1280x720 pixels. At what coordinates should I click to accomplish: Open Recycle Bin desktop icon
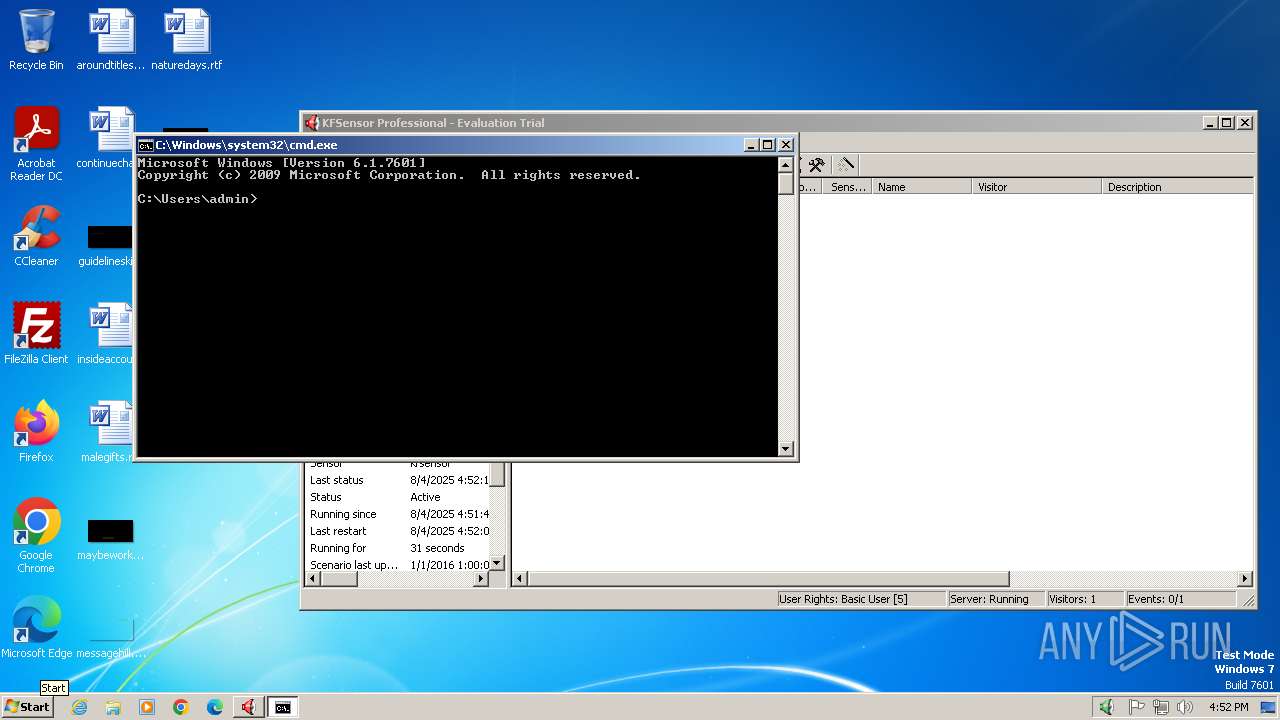point(36,40)
